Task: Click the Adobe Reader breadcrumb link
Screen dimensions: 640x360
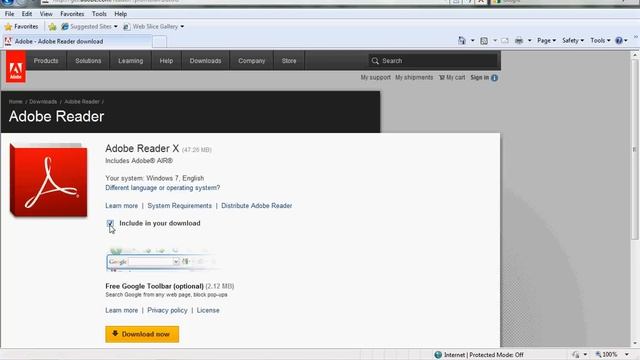Action: [x=82, y=102]
